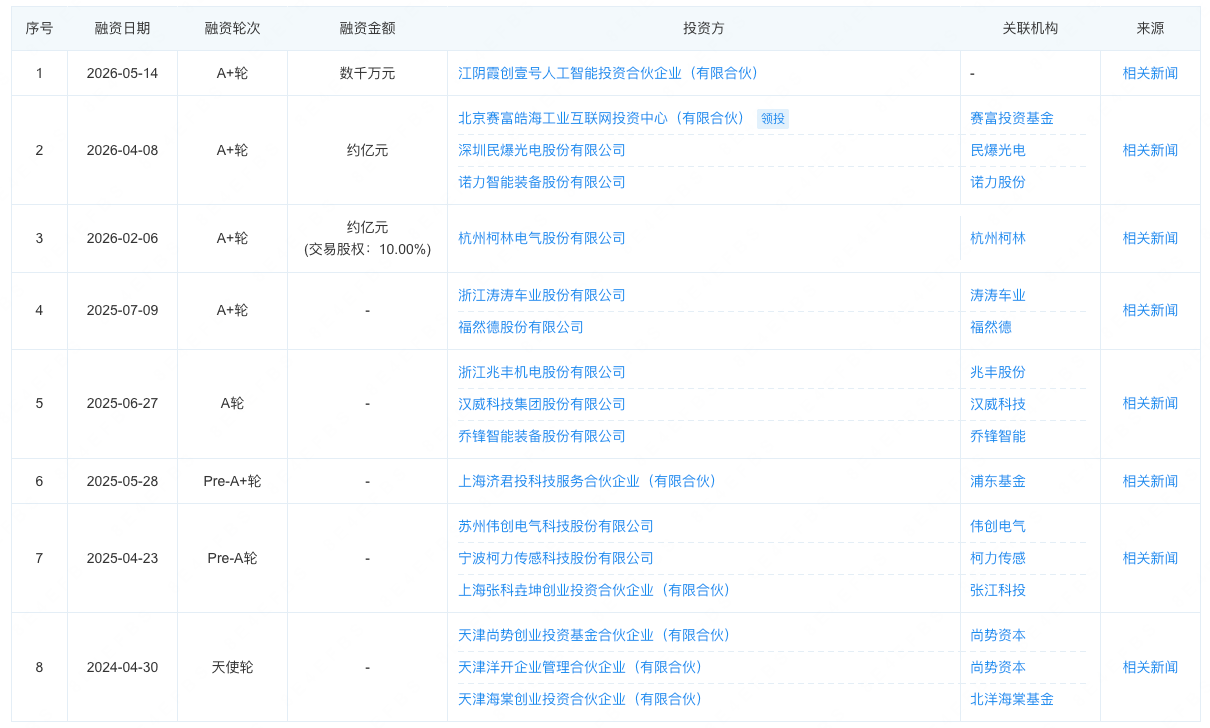Open related institution 福然德
The width and height of the screenshot is (1210, 728).
pyautogui.click(x=991, y=327)
